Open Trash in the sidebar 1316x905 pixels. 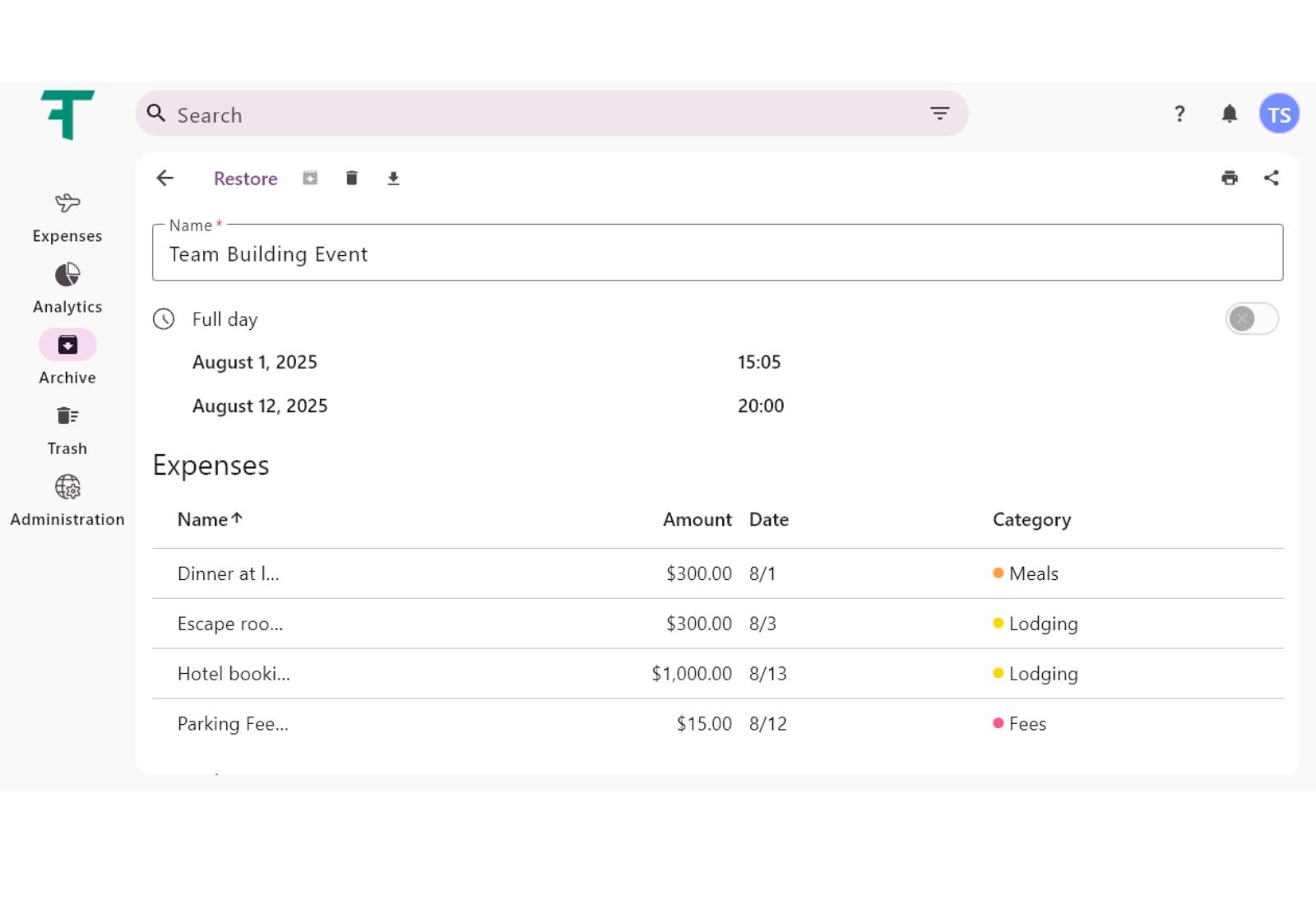[x=67, y=429]
